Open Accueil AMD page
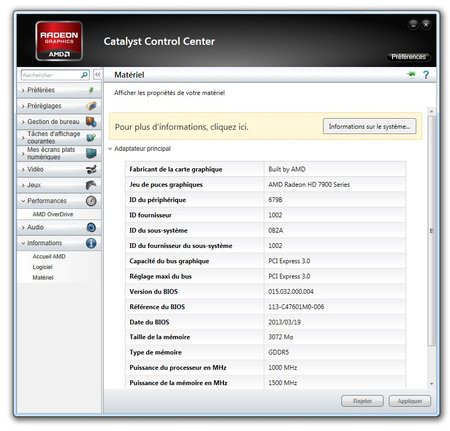This screenshot has width=450, height=431. 49,256
